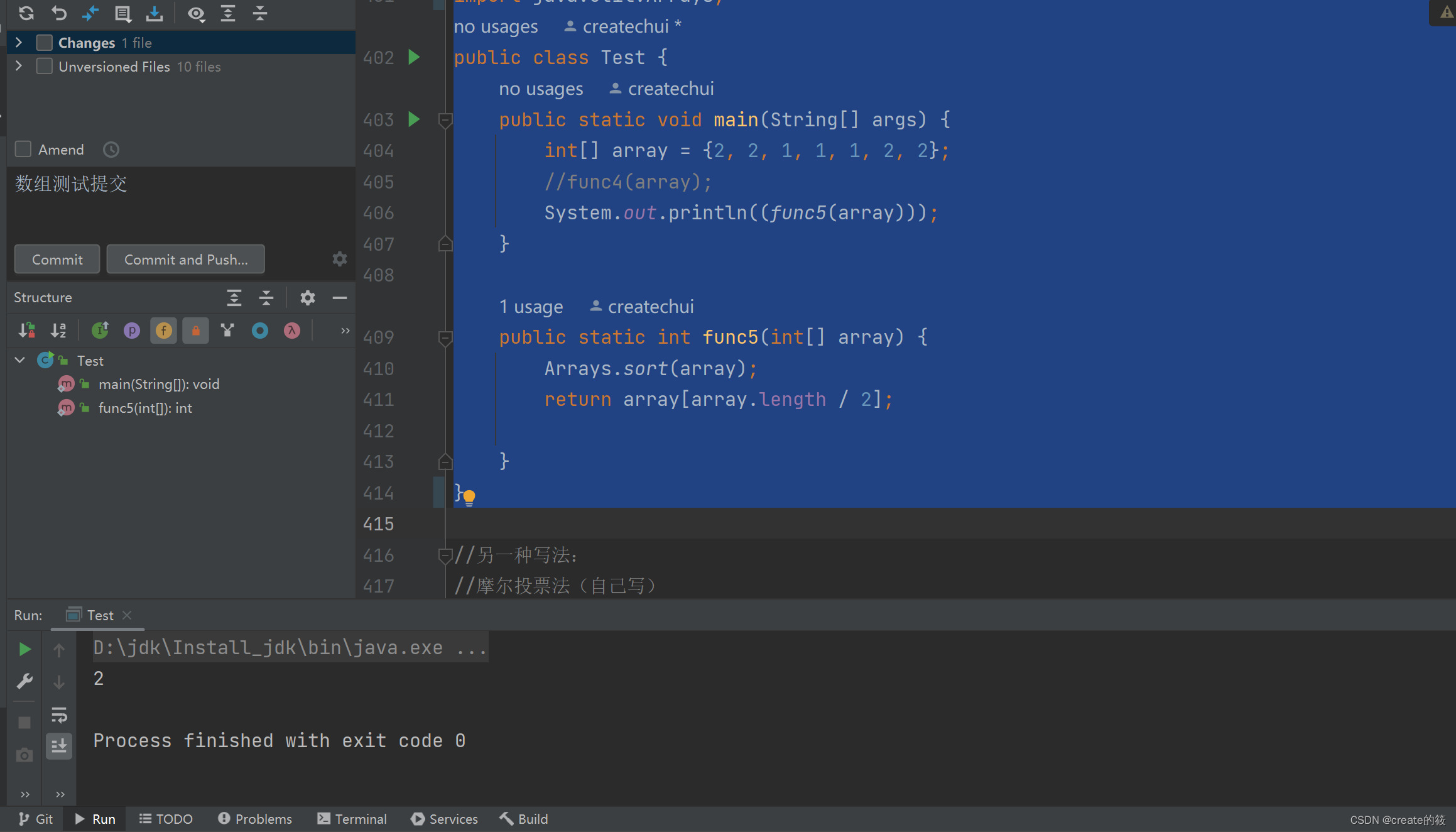Click the Rollback arrow icon
Viewport: 1456px width, 832px height.
[x=58, y=13]
